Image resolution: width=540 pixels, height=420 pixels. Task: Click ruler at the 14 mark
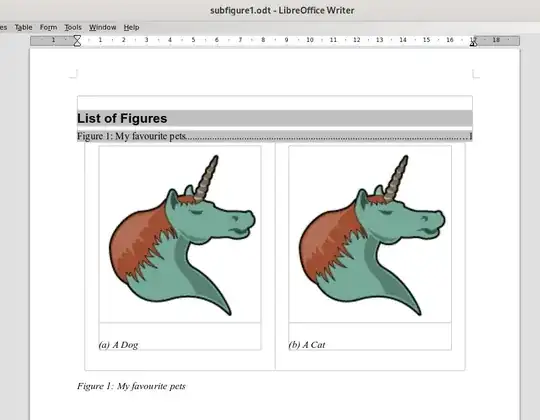point(403,40)
